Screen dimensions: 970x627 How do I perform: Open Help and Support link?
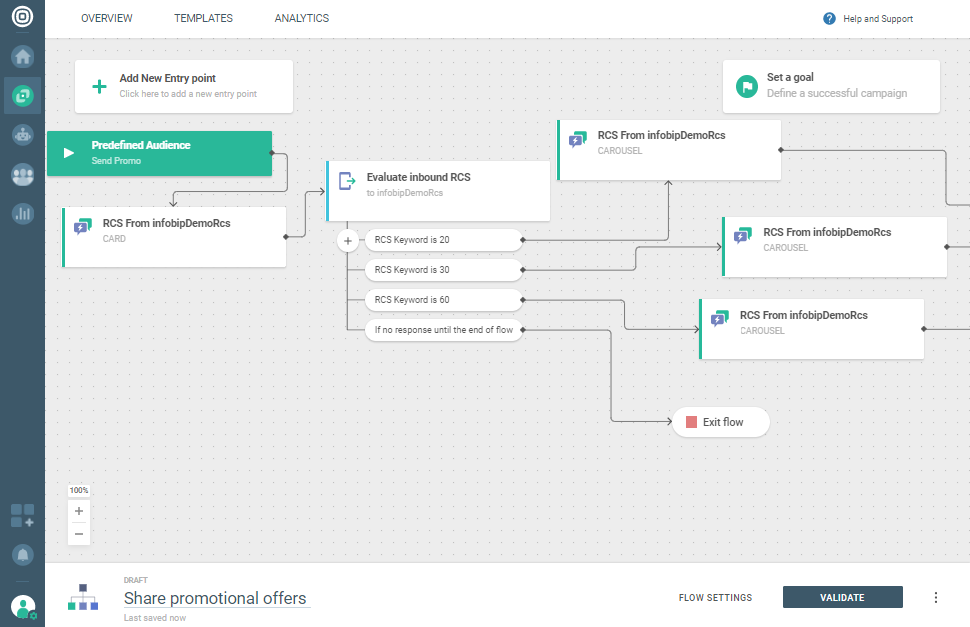[x=868, y=19]
